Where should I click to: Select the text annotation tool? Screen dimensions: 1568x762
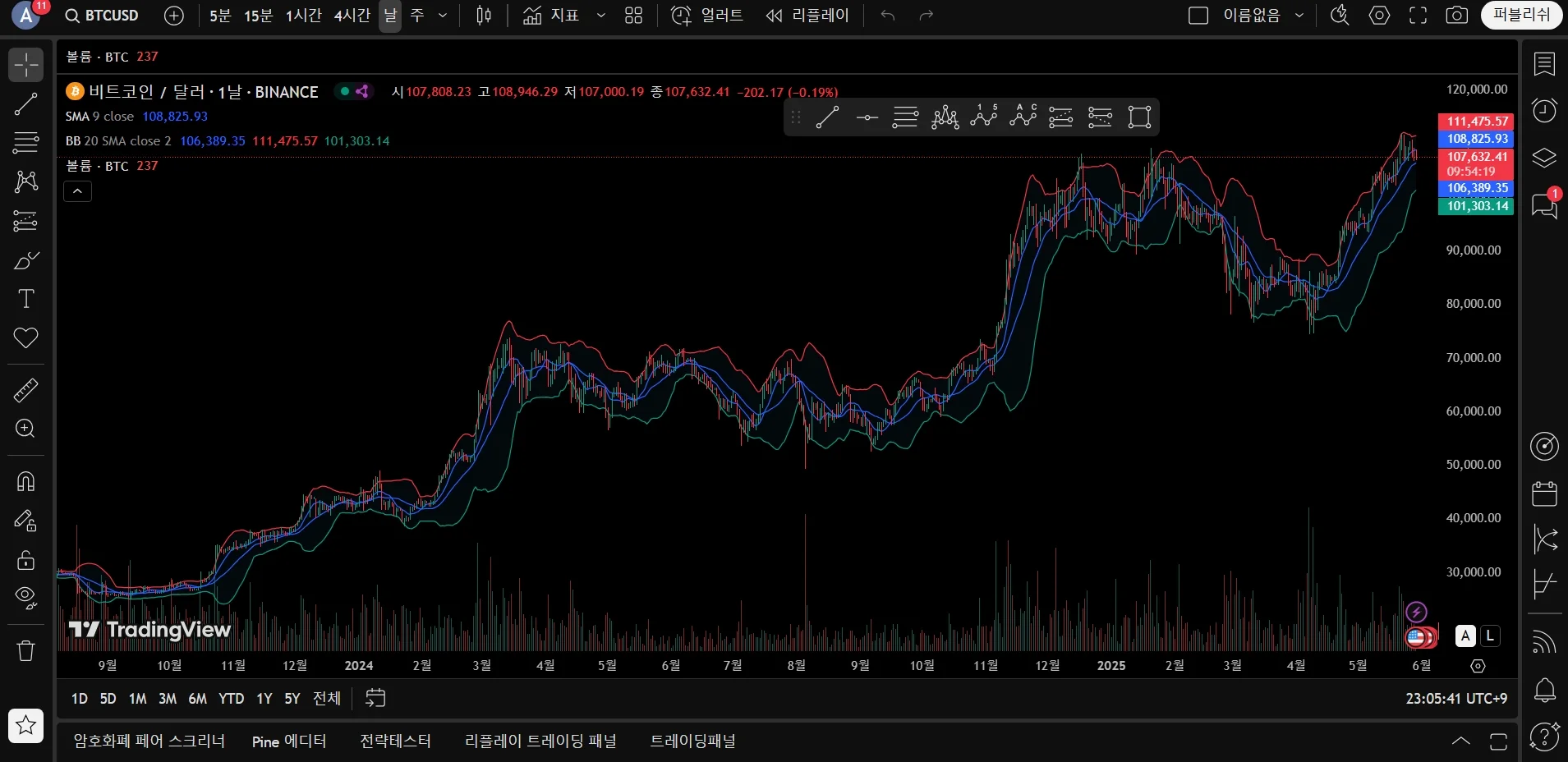25,299
